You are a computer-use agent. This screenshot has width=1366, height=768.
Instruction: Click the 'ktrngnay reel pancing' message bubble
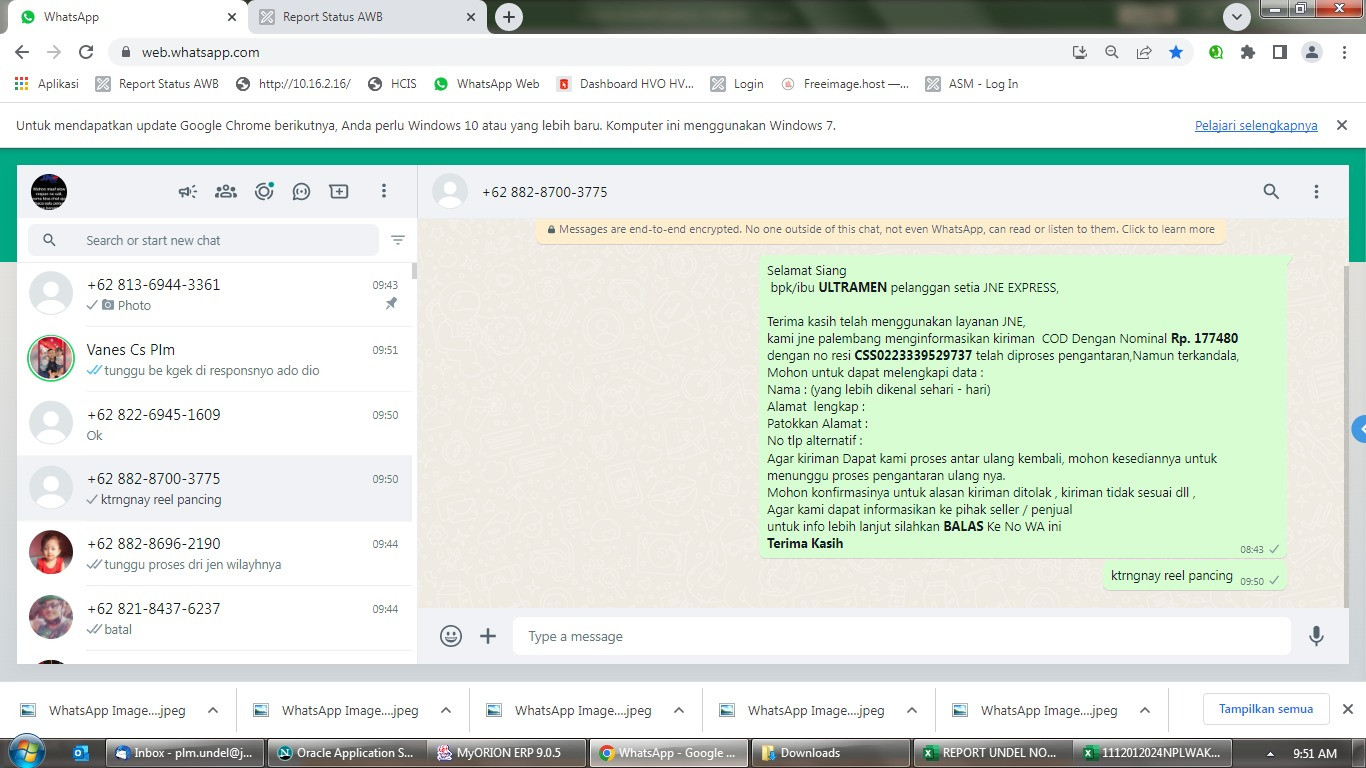click(1195, 577)
